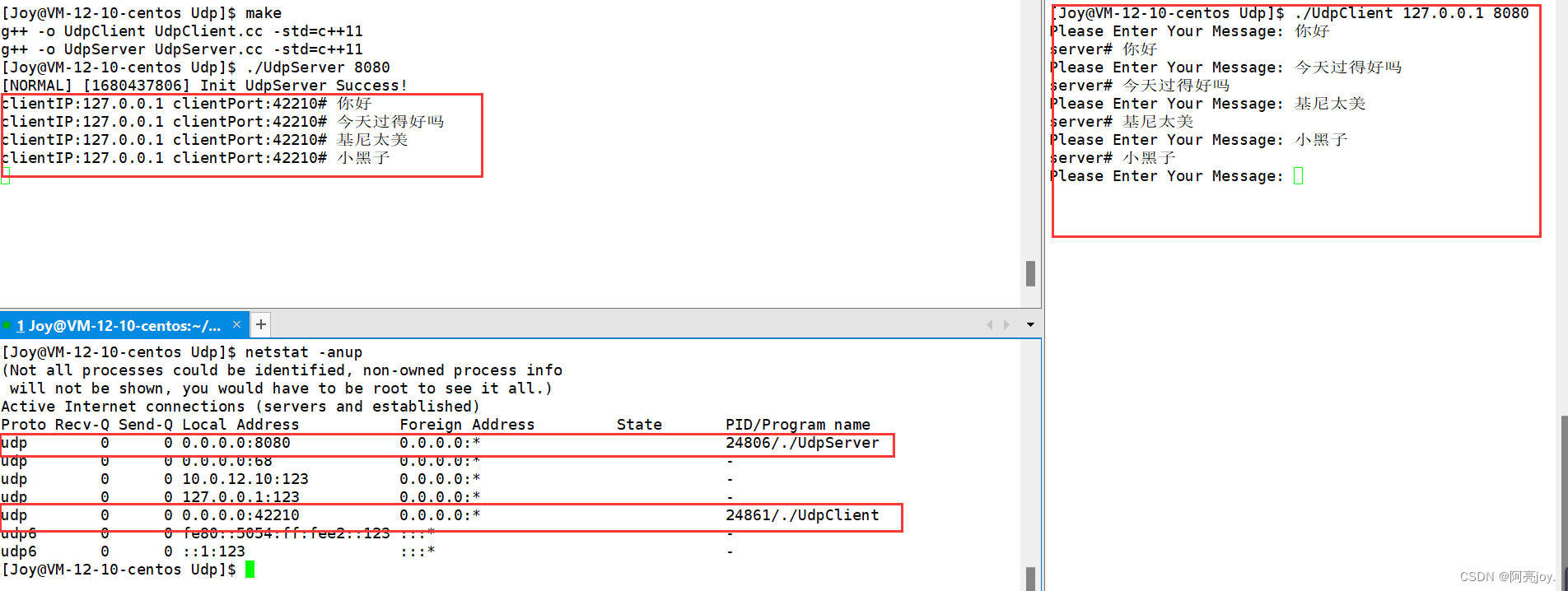Click the 'Send-Q' column header
1568x591 pixels.
pos(146,425)
